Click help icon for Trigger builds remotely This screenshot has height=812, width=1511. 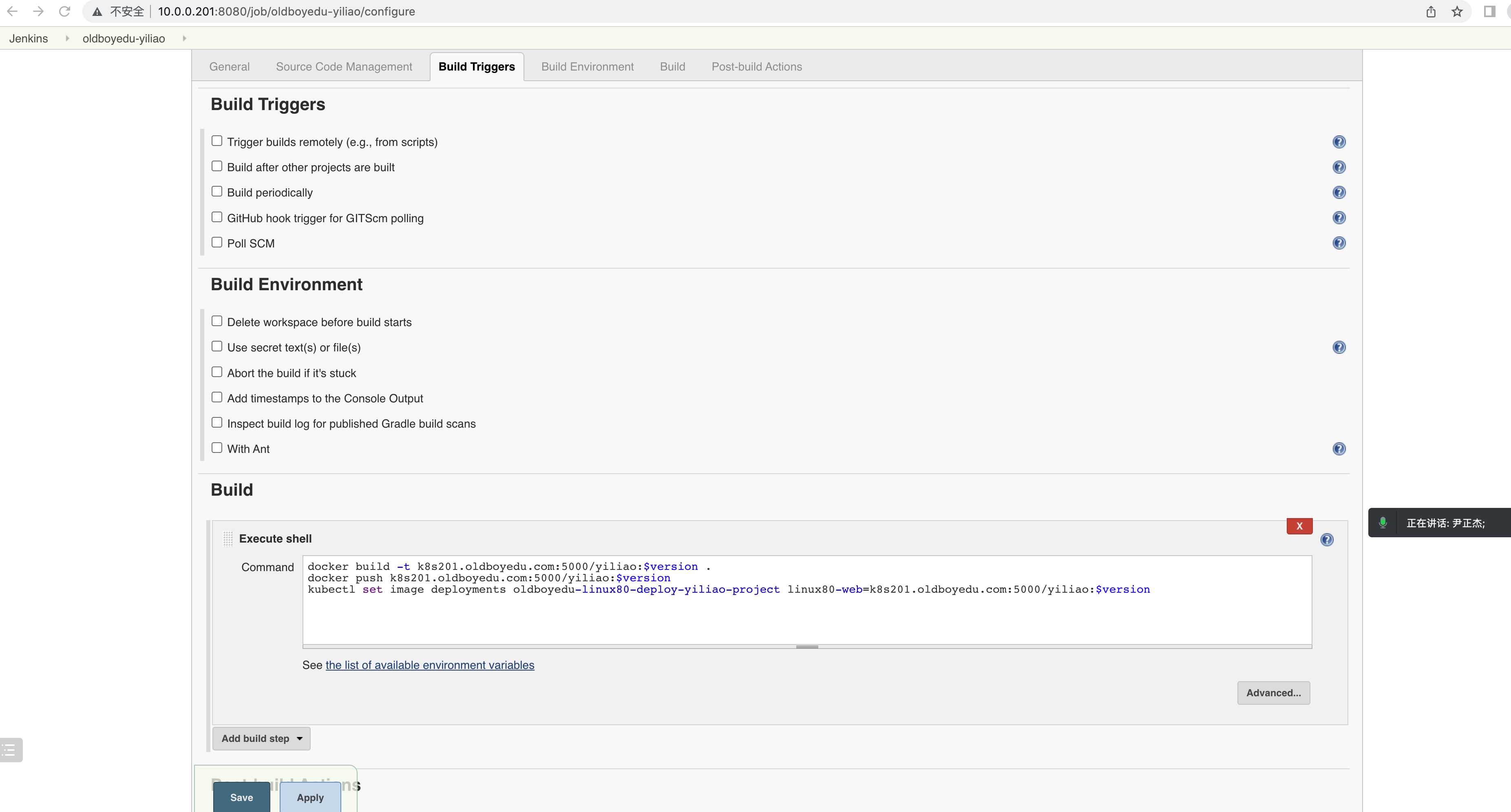click(x=1339, y=142)
